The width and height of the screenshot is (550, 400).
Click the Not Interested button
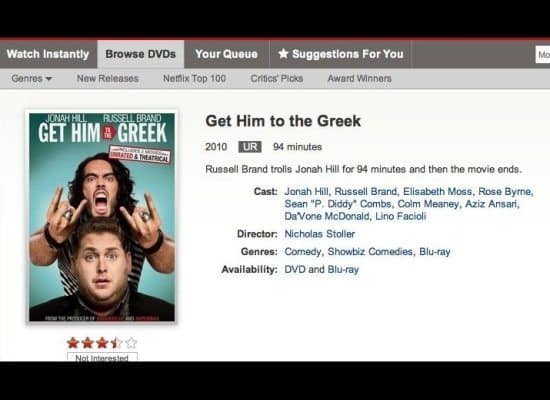coord(102,357)
